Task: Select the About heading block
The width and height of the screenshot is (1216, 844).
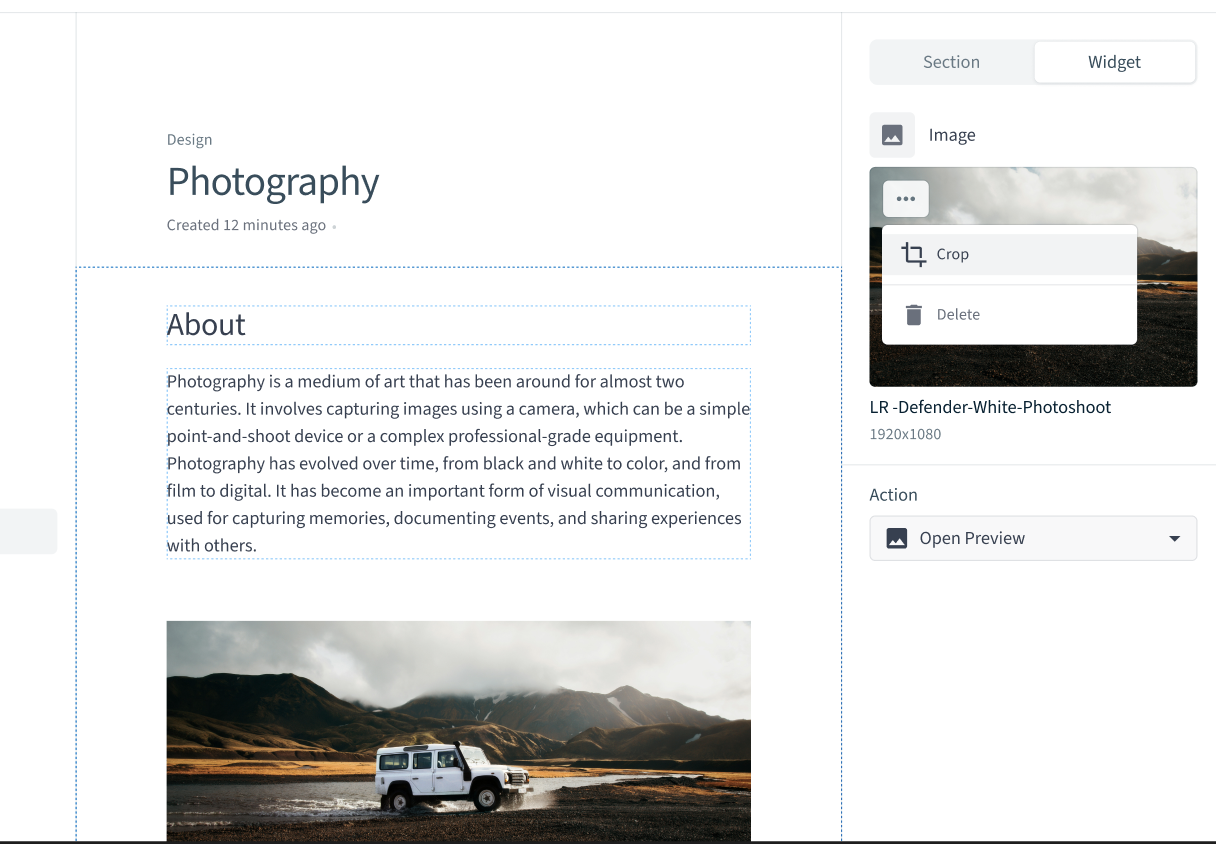Action: 458,325
